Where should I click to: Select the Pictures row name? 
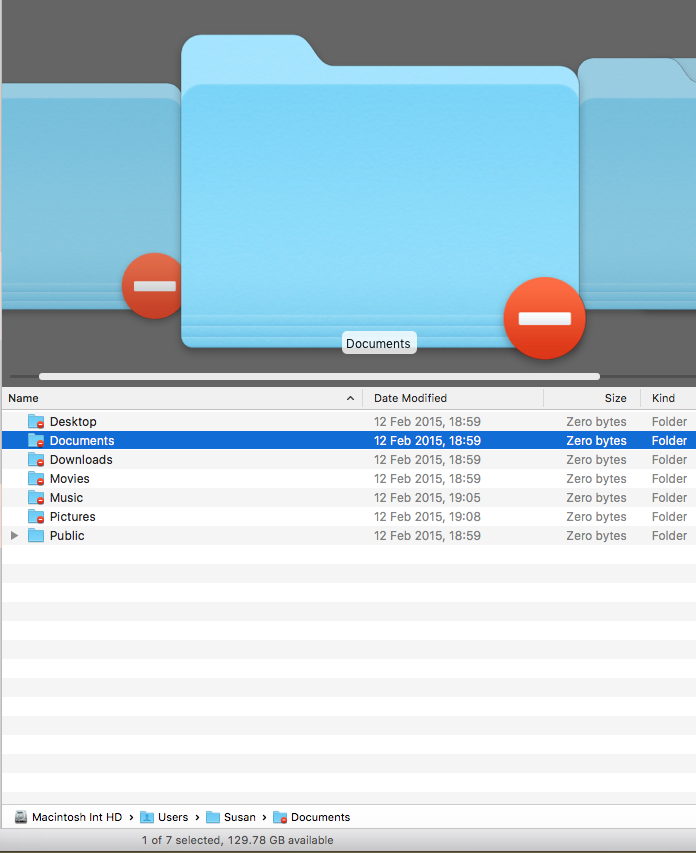coord(72,517)
